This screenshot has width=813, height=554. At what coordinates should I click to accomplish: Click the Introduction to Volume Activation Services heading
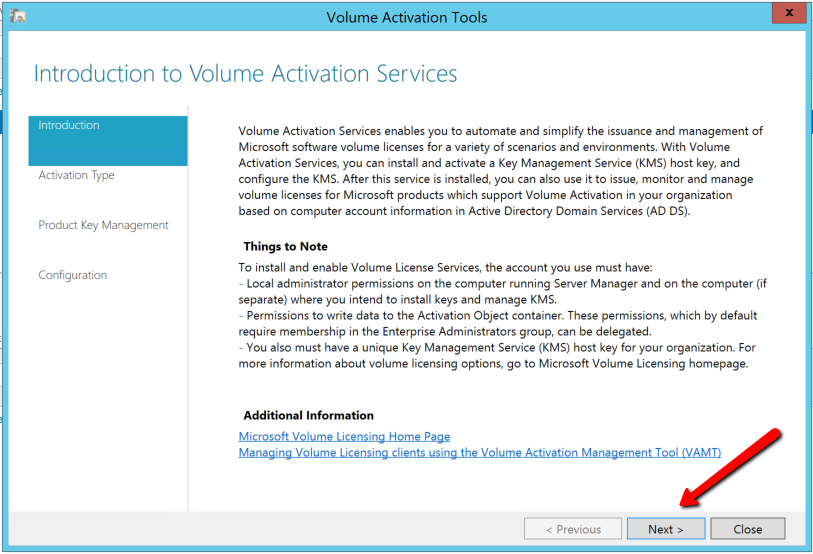(245, 74)
